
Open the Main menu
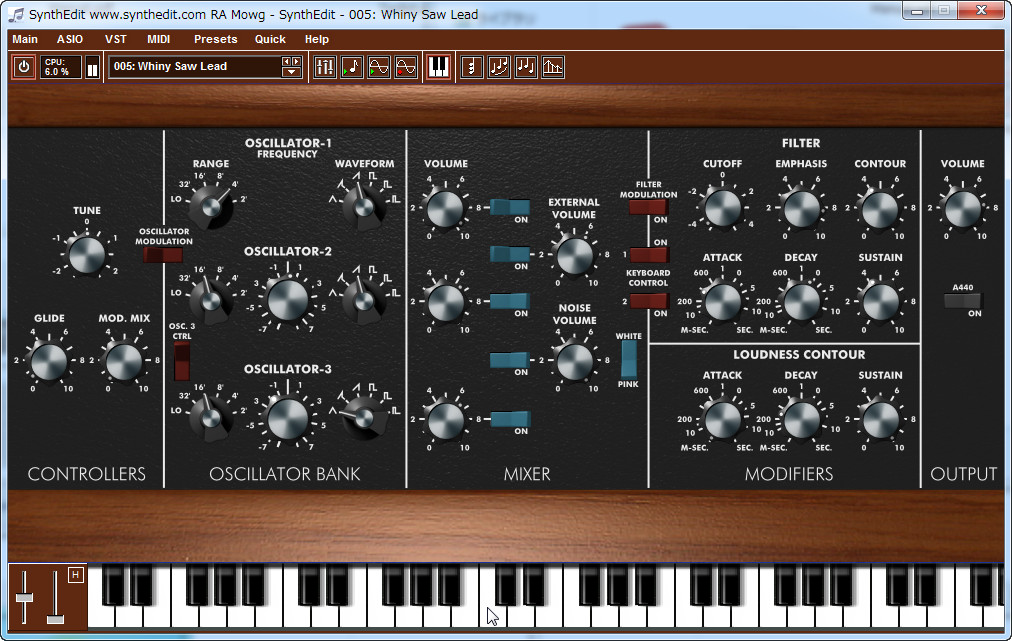[x=25, y=39]
